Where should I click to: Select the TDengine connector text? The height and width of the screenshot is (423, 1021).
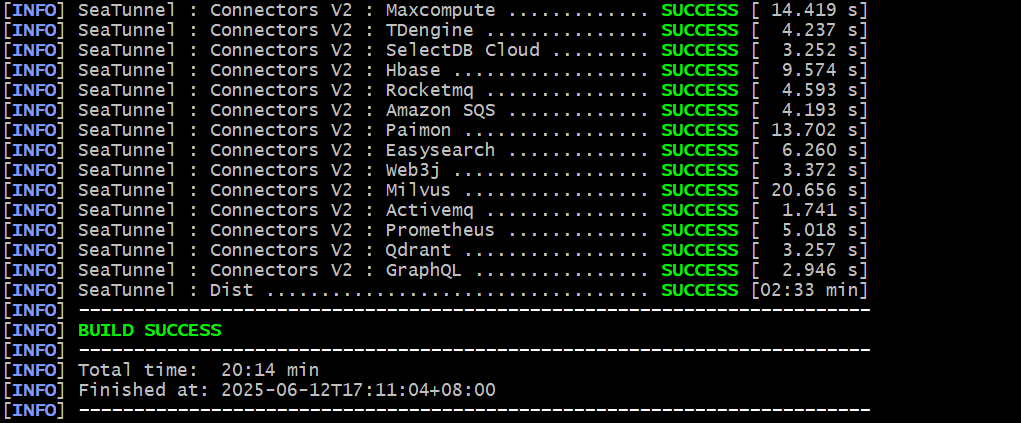tap(430, 30)
